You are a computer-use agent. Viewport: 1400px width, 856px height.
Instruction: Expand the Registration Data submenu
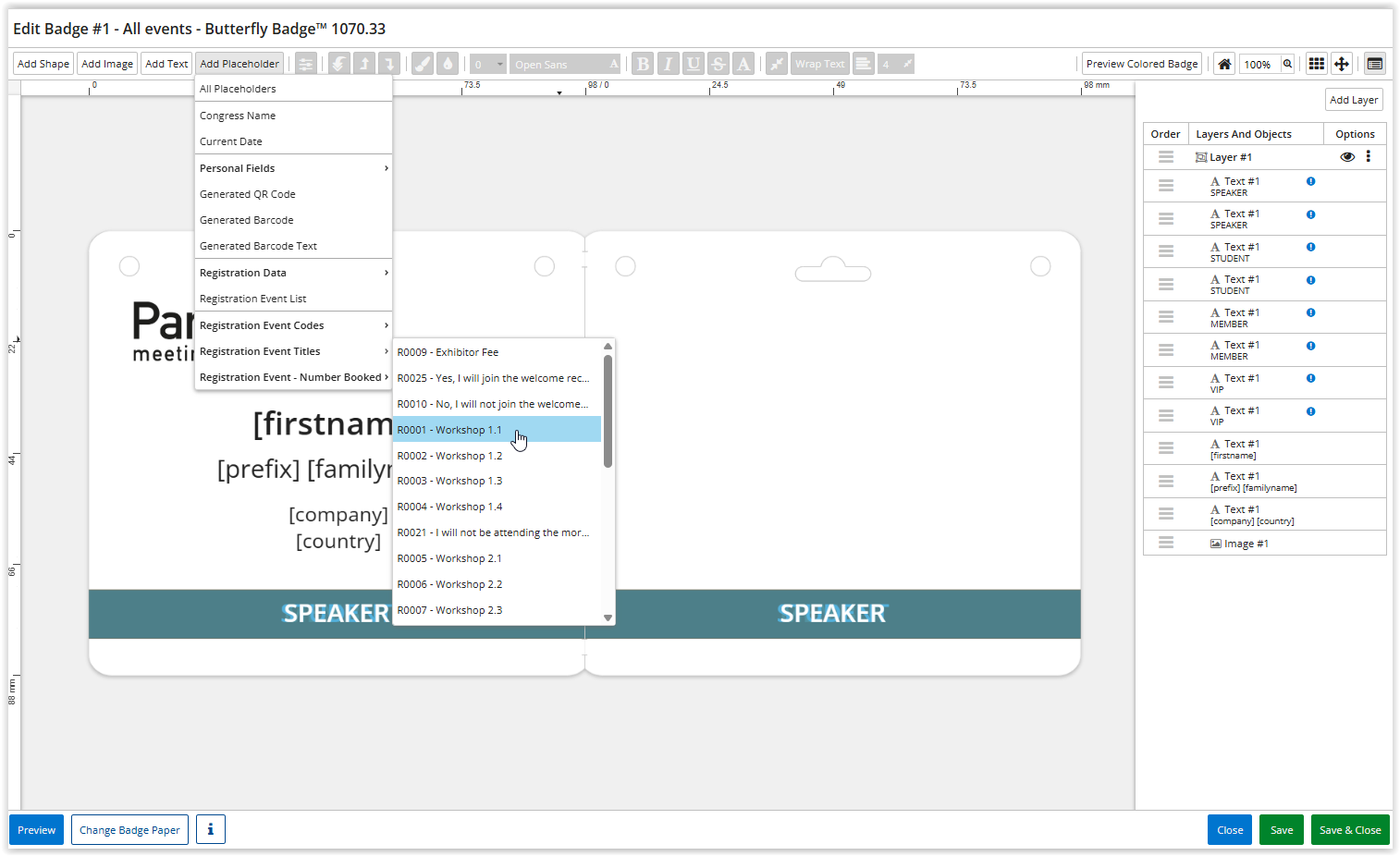292,273
